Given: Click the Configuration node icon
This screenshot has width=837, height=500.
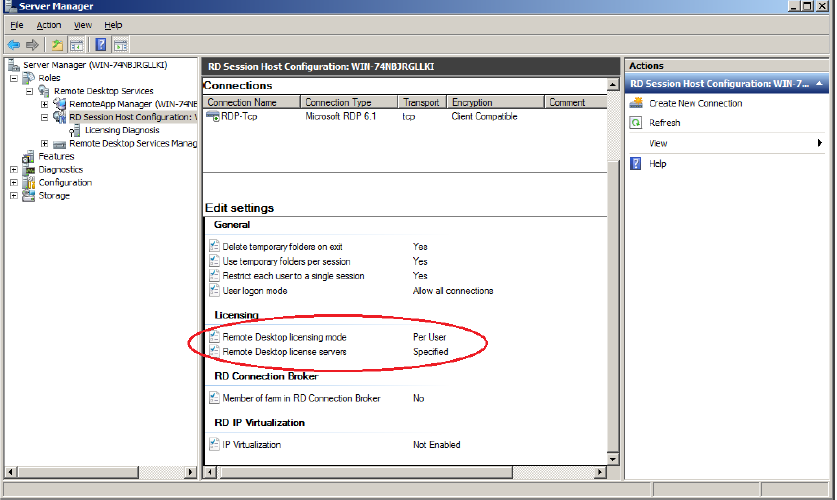Looking at the screenshot, I should coord(29,182).
